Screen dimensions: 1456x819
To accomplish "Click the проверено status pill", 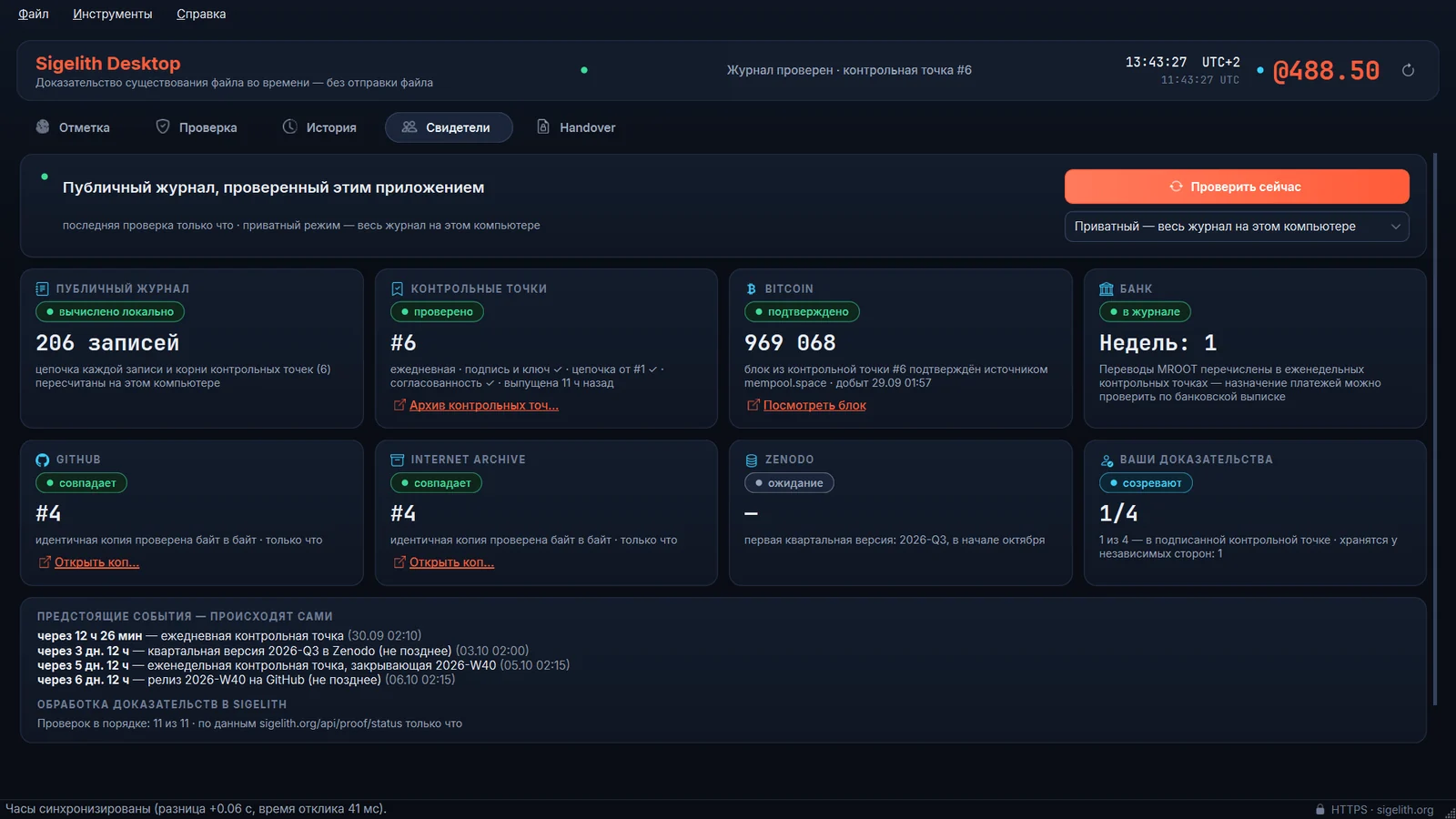I will 437,311.
